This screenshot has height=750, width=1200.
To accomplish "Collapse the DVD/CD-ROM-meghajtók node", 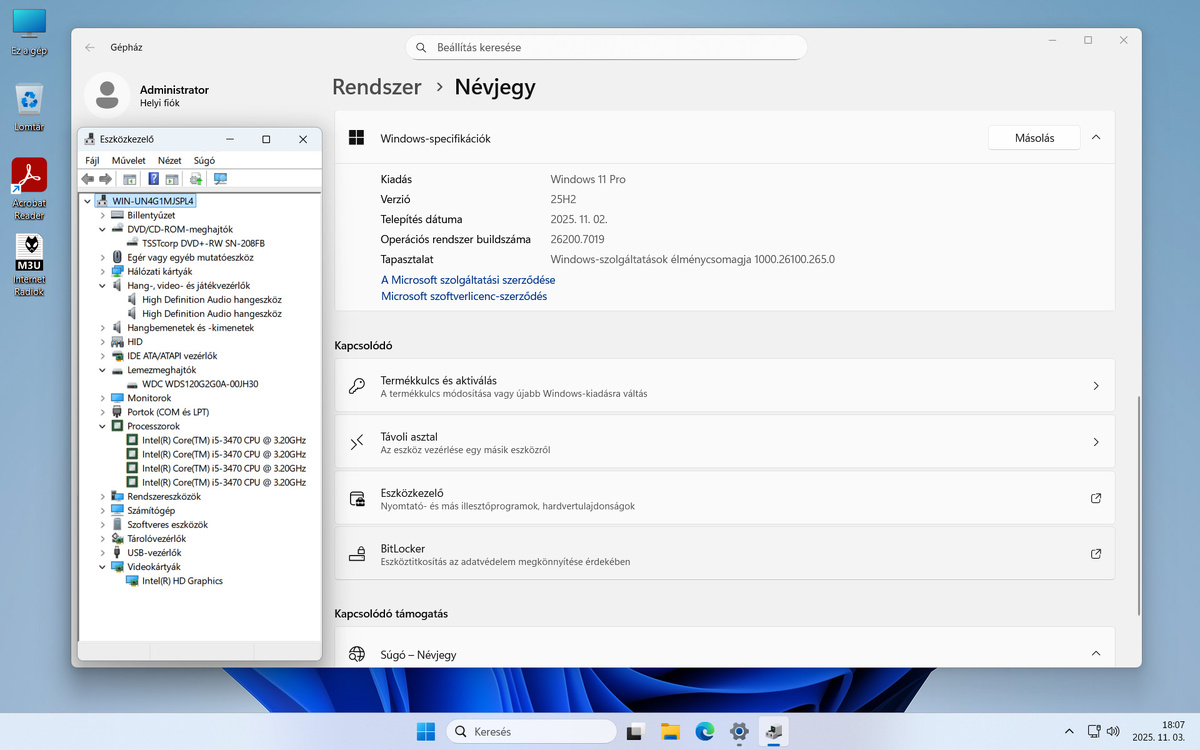I will [x=102, y=229].
